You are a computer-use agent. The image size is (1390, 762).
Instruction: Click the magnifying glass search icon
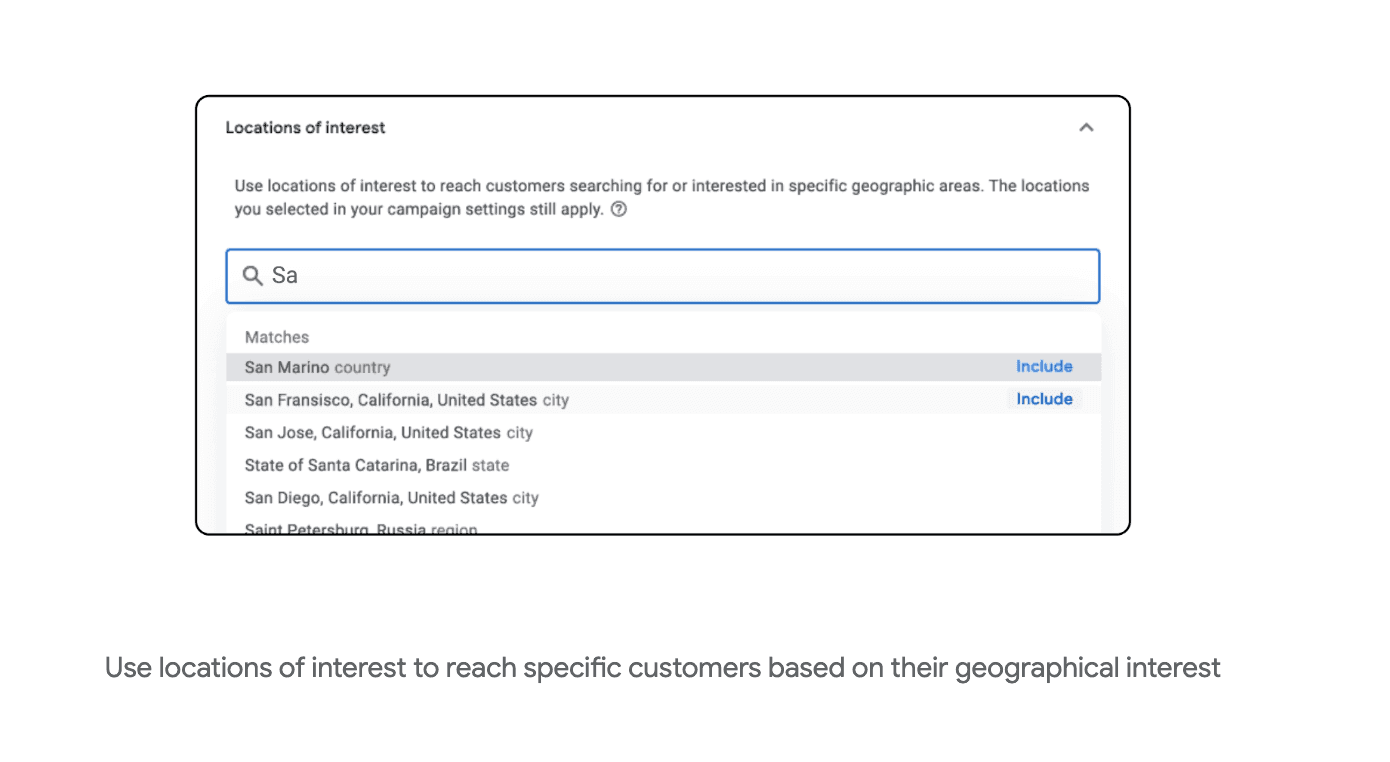click(x=253, y=276)
